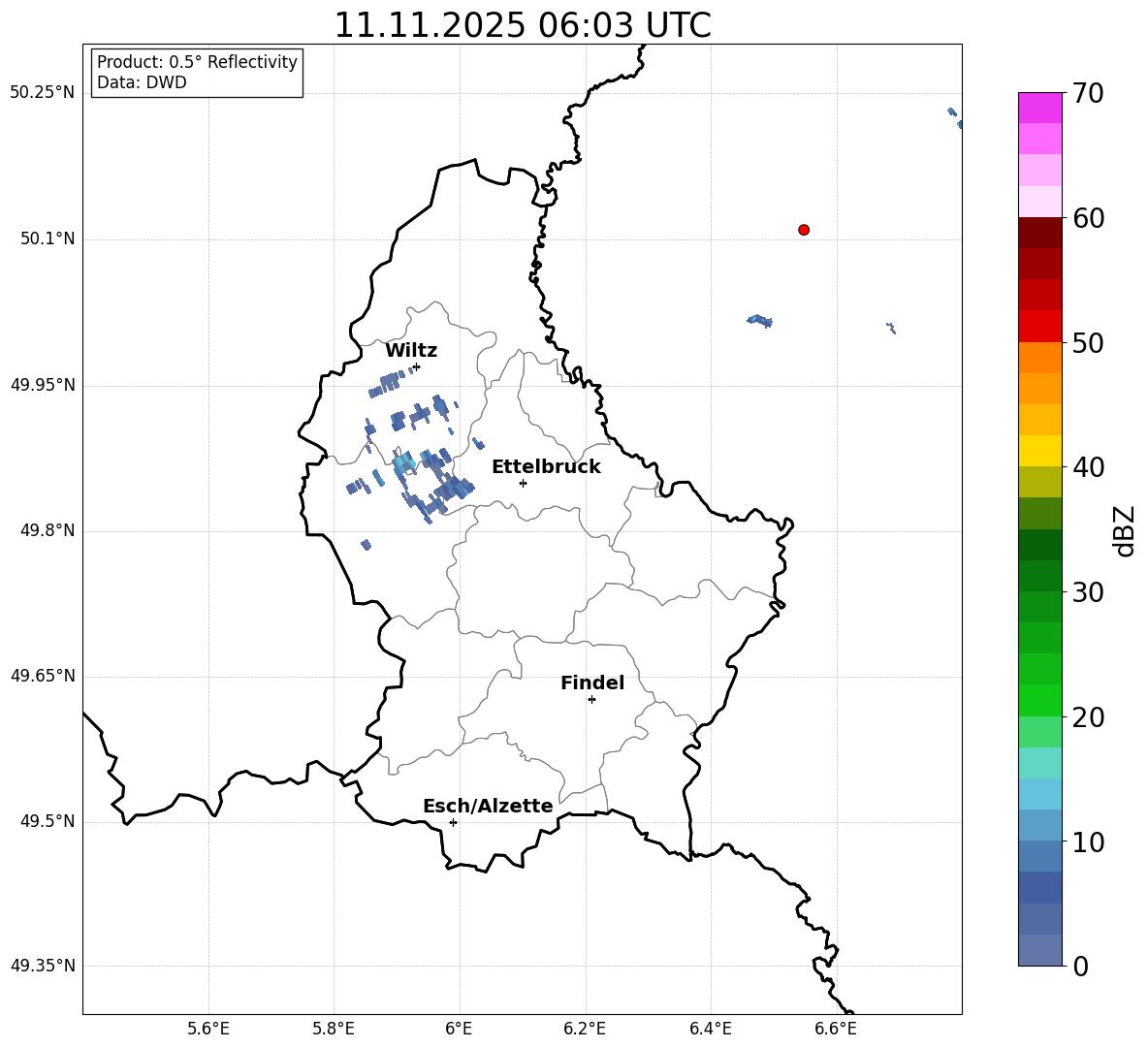The width and height of the screenshot is (1148, 1048).
Task: Select the Findel city label
Action: (592, 683)
